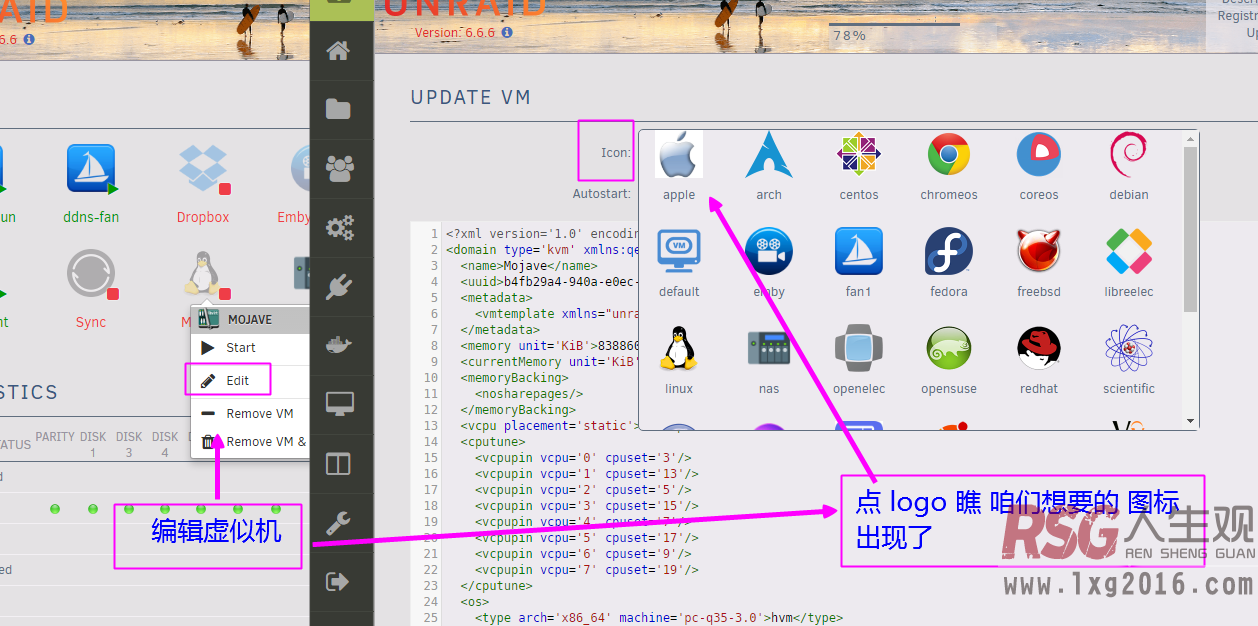
Task: Open the monitor icon in the sidebar
Action: click(x=340, y=405)
